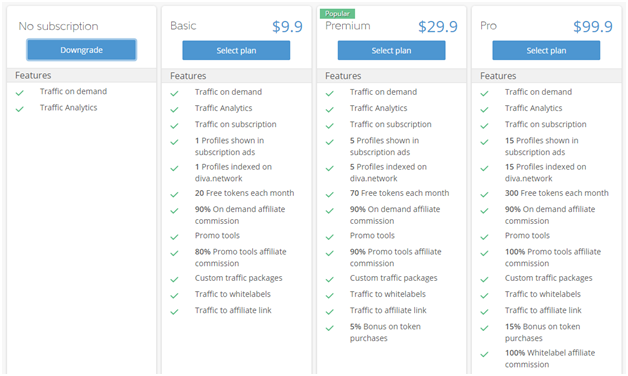
Task: Click checkmark beside 1 Profiles shown in ads
Action: click(x=174, y=142)
